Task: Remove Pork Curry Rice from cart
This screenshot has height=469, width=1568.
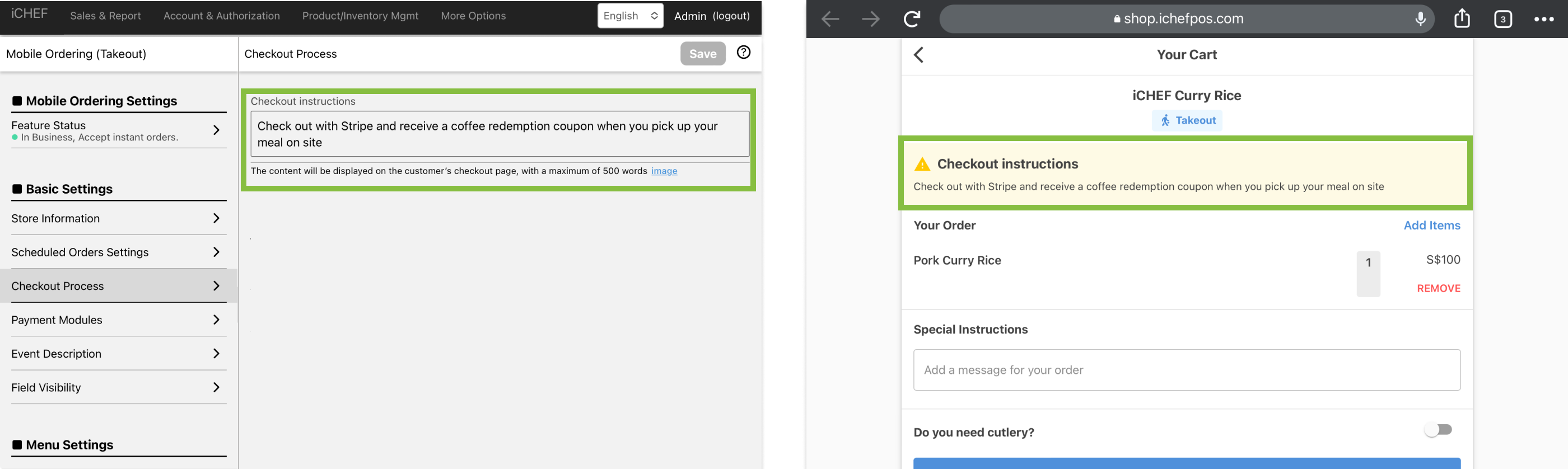Action: [x=1438, y=288]
